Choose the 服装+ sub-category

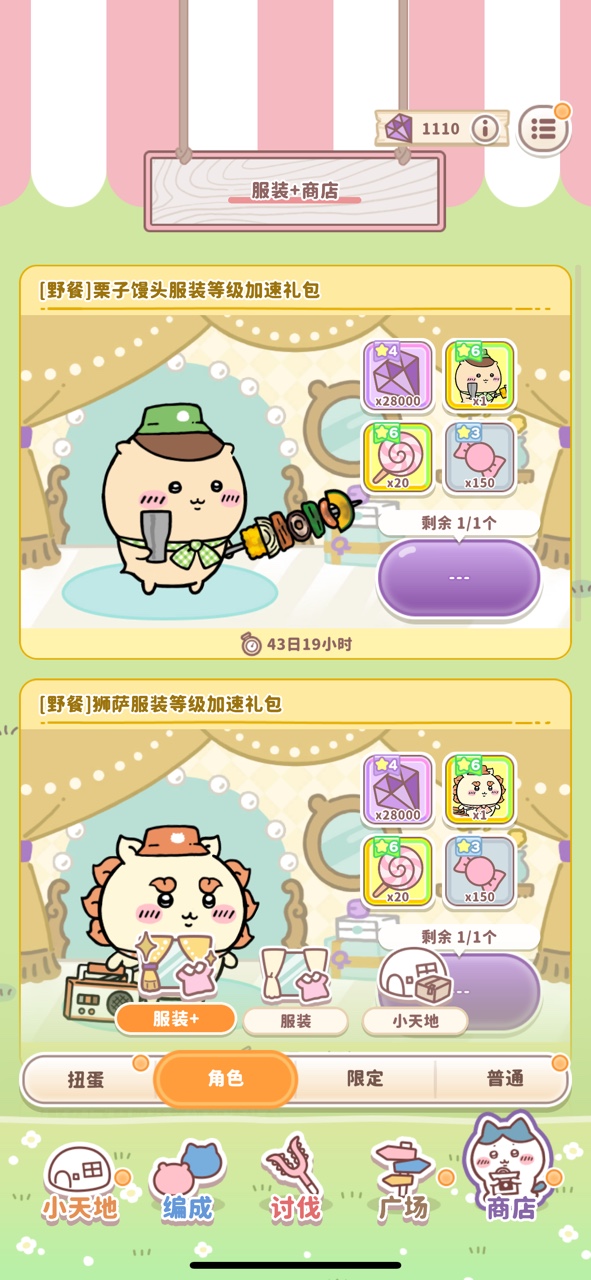tap(176, 1019)
